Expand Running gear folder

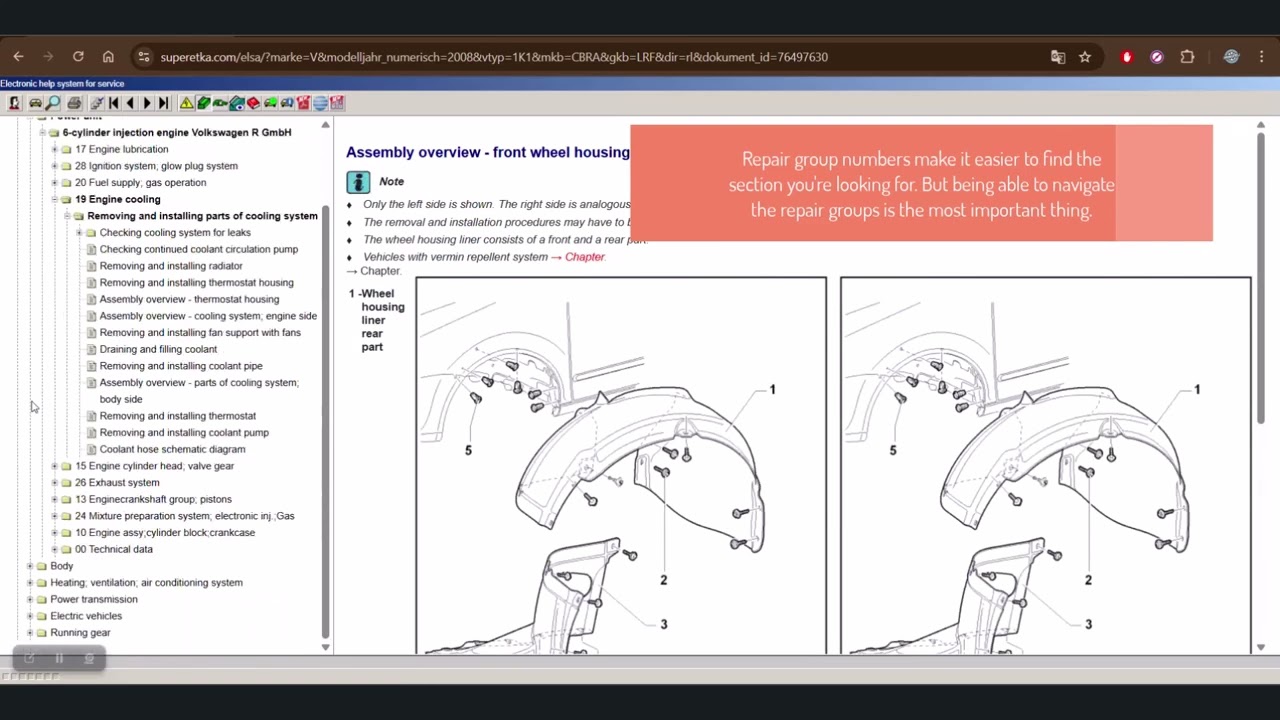pyautogui.click(x=30, y=633)
